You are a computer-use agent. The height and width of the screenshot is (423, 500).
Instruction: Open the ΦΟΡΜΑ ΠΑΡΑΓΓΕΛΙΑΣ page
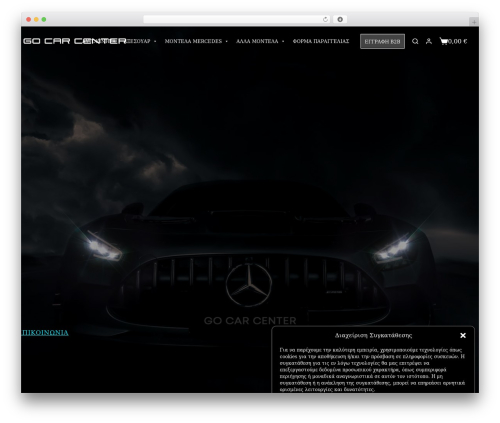321,41
